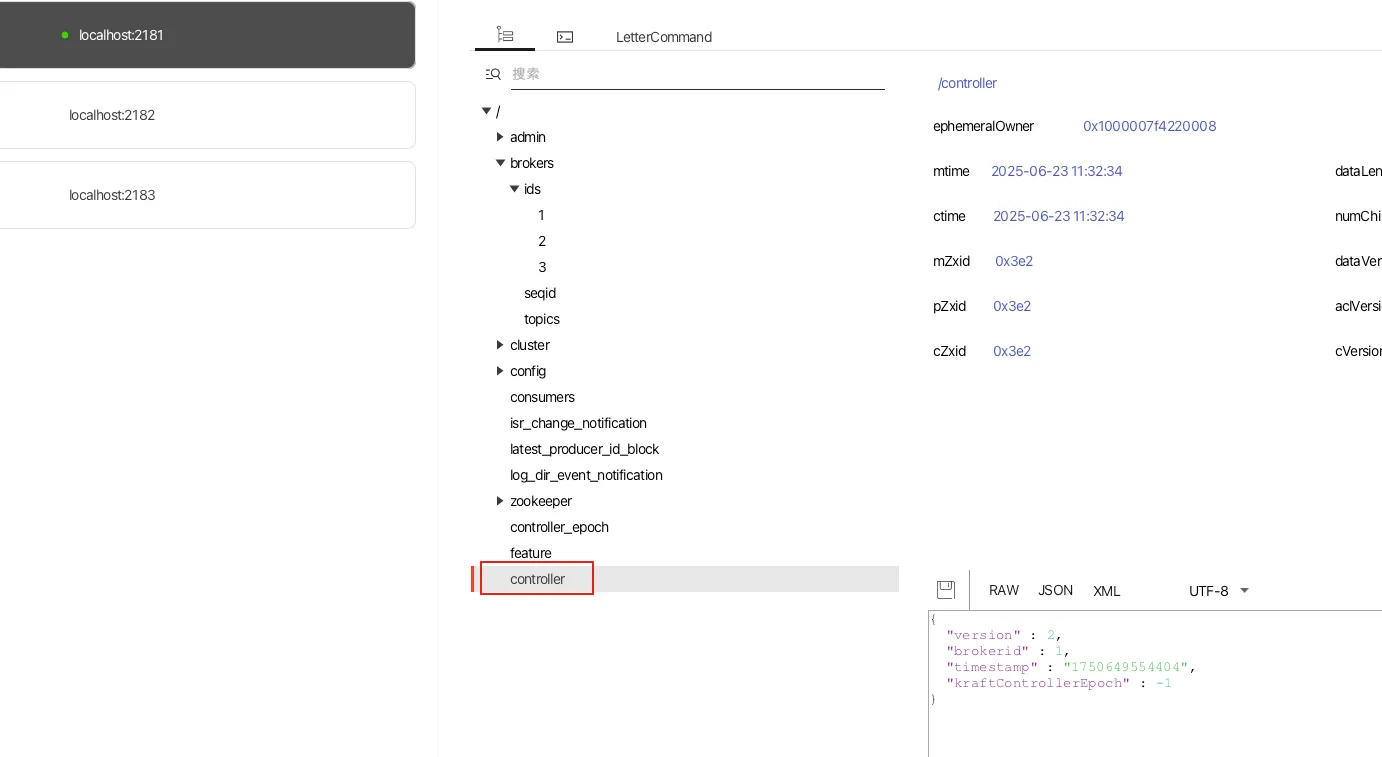The height and width of the screenshot is (757, 1382).
Task: Click the "brokerid" line in JSON data
Action: 1008,651
